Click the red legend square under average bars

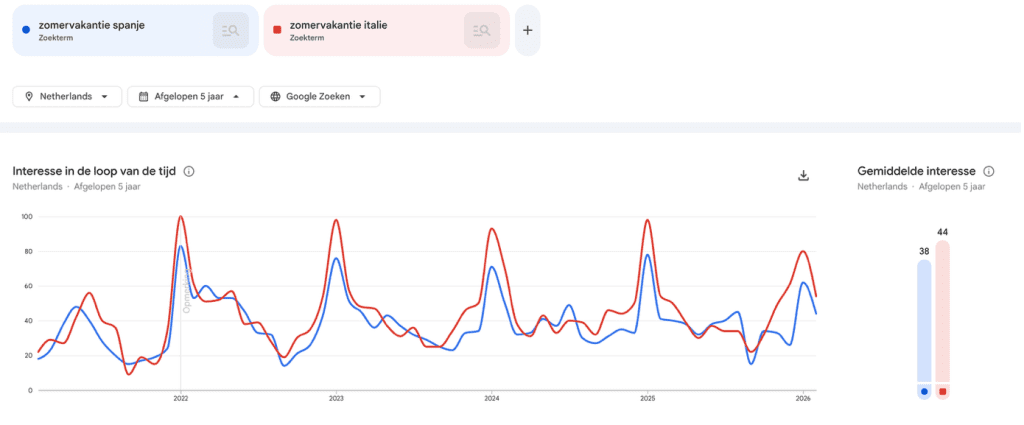tap(942, 392)
